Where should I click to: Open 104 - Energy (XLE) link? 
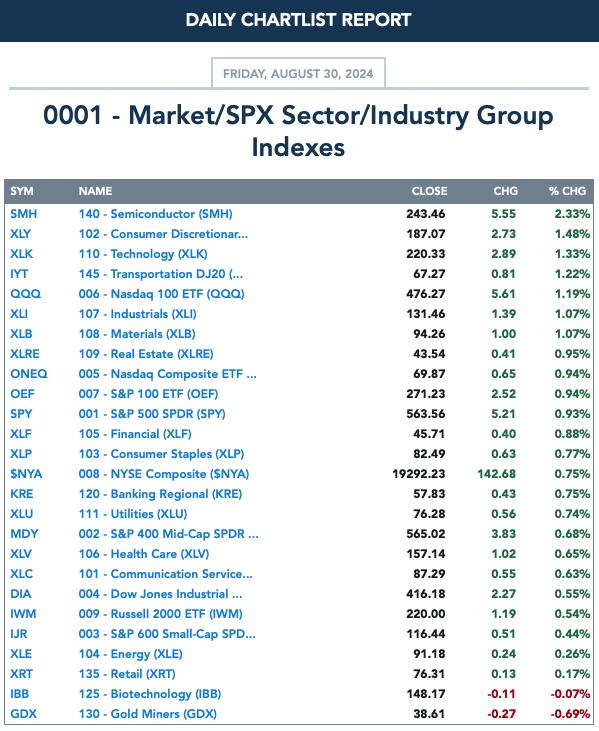tap(131, 654)
